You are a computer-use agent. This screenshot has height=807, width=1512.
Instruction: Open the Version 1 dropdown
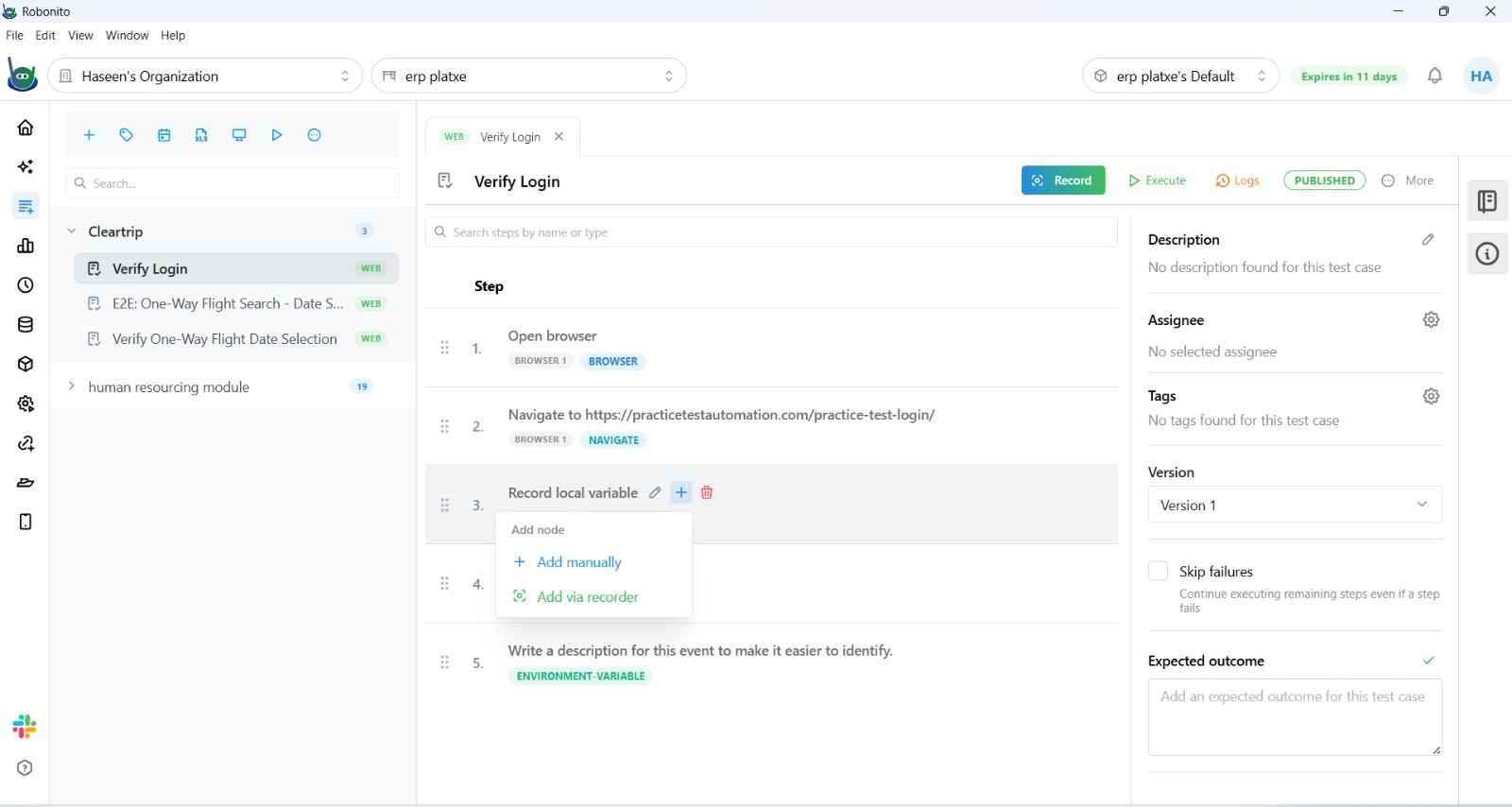click(1295, 505)
